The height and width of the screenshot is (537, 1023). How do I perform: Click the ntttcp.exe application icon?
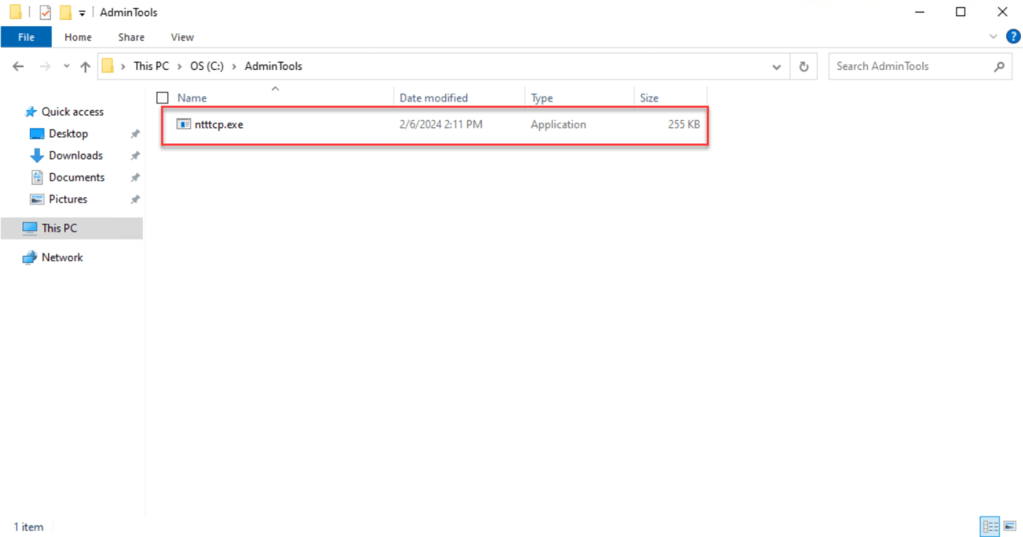click(x=183, y=125)
